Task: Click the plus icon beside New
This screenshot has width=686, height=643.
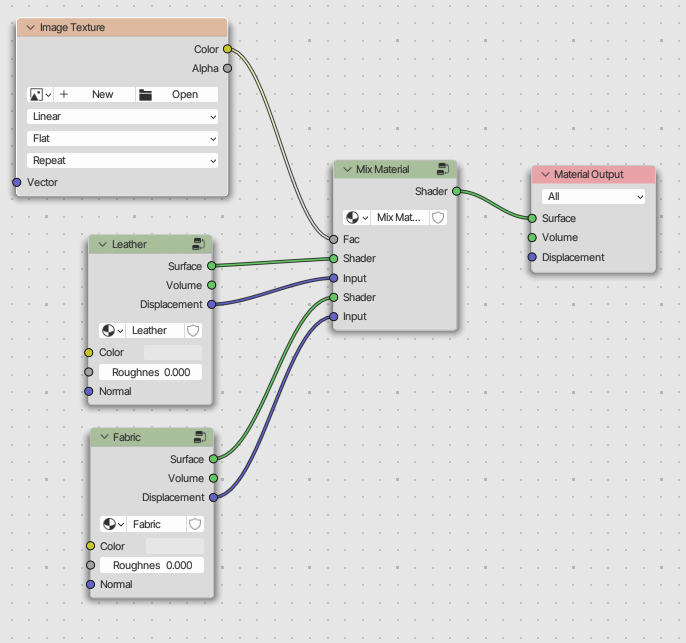Action: tap(64, 94)
